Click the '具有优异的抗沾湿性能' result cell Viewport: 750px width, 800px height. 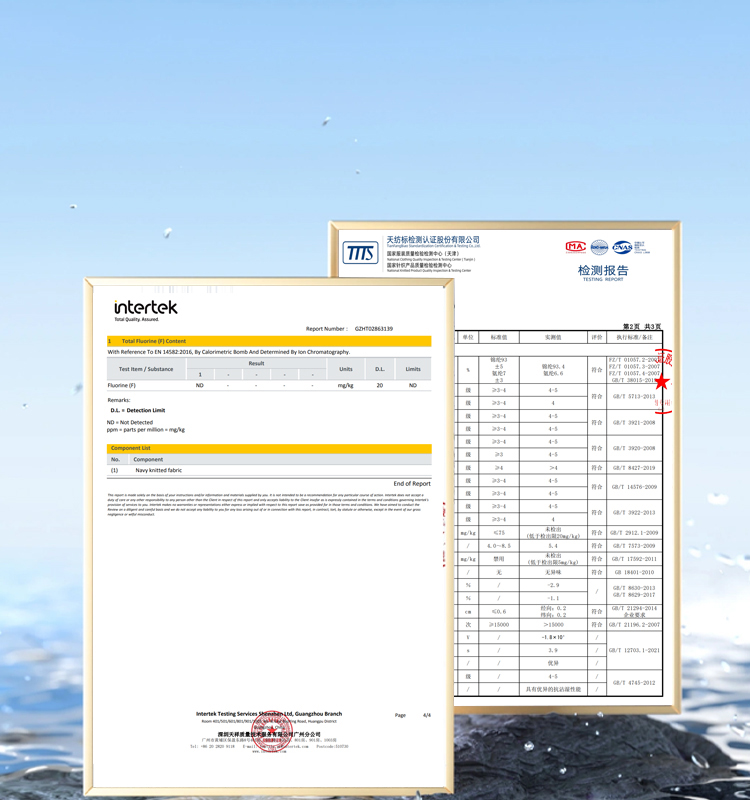click(553, 689)
